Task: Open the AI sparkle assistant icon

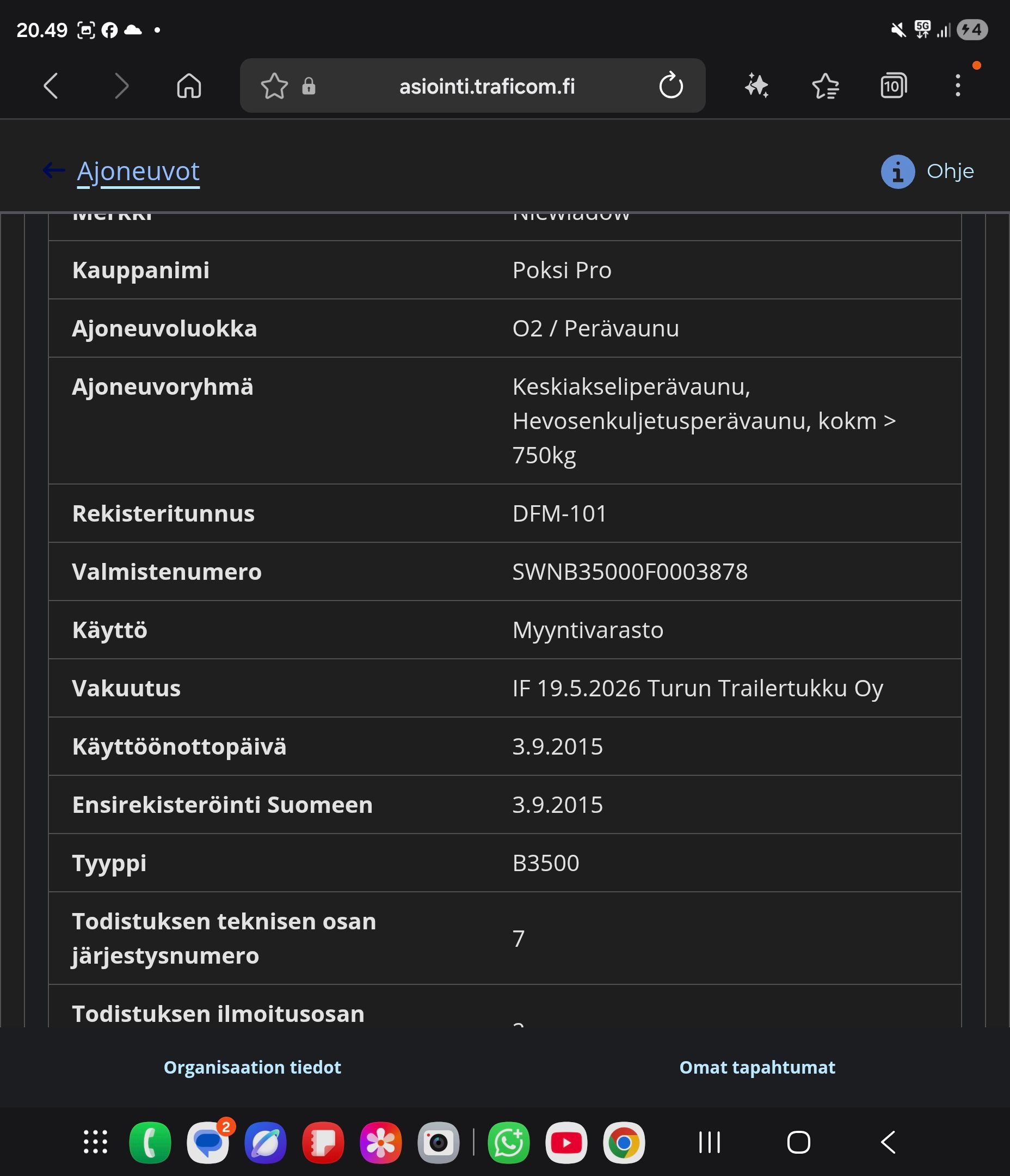Action: 757,86
